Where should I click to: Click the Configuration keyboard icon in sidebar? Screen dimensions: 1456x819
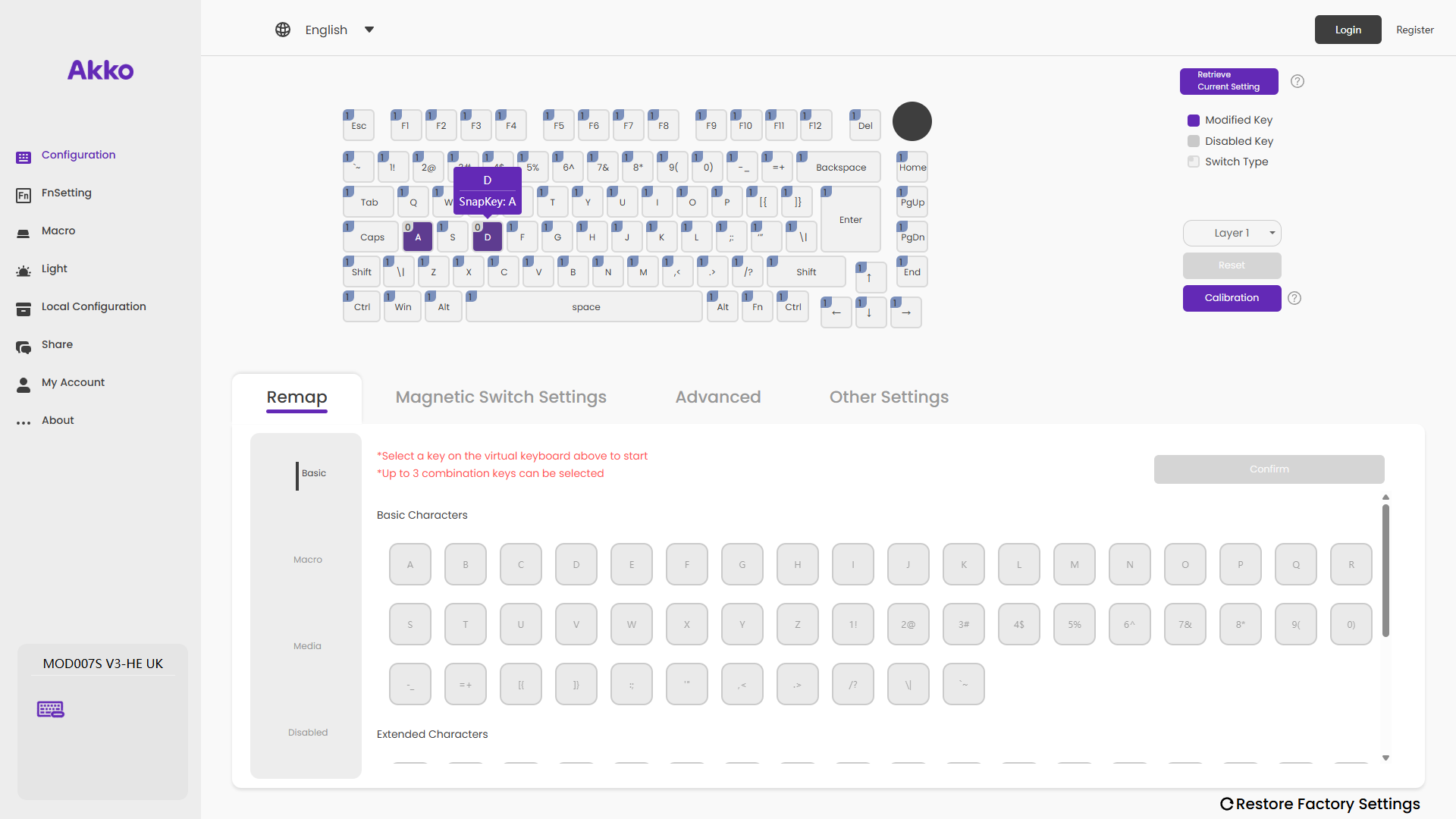click(x=24, y=157)
